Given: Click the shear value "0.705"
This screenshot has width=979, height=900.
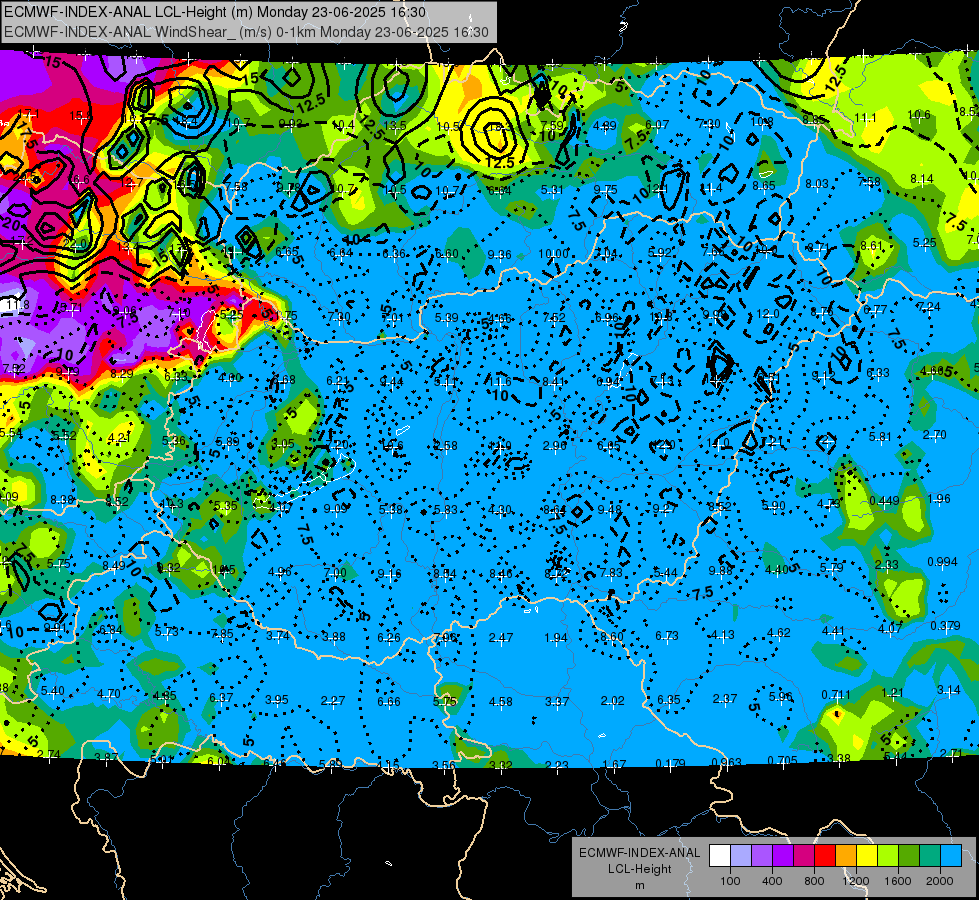Looking at the screenshot, I should tap(782, 760).
